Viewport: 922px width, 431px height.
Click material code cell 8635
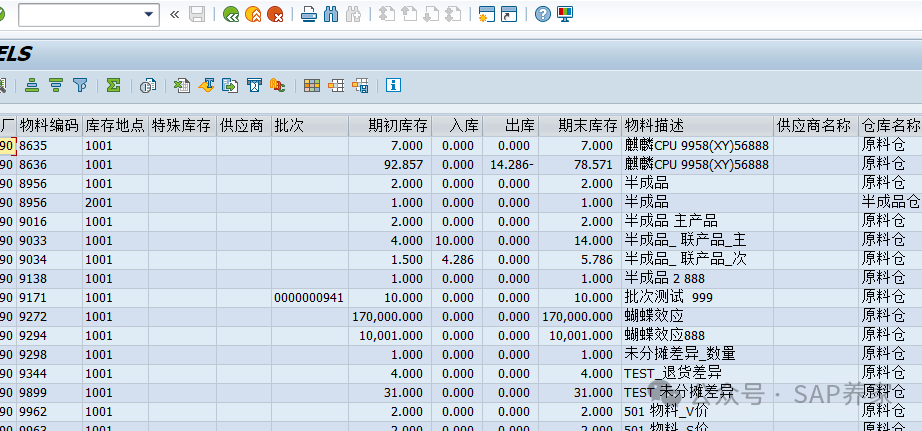[49, 146]
